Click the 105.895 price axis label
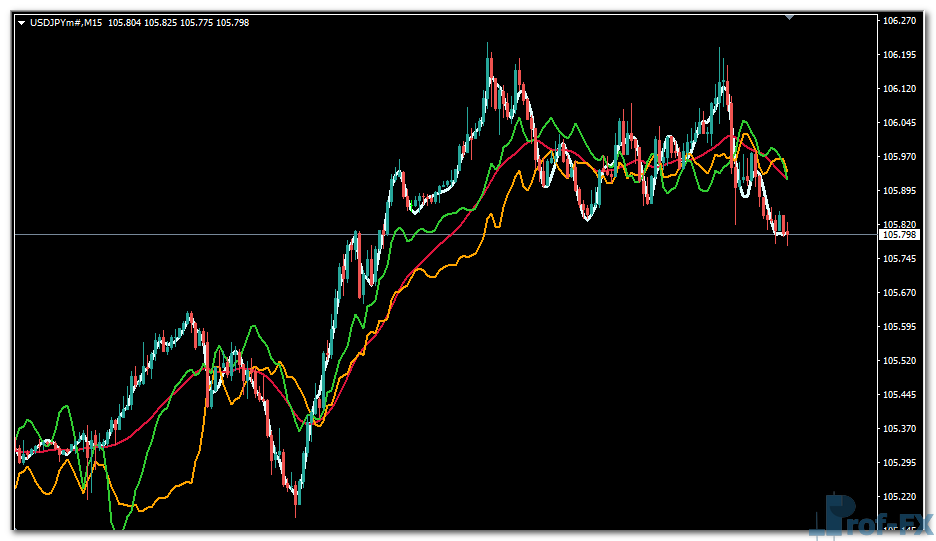936x541 pixels. coord(899,190)
